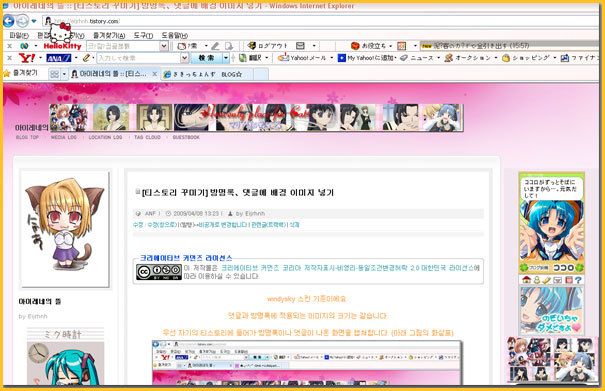Click the Yahoo! Y! logo

[27, 58]
